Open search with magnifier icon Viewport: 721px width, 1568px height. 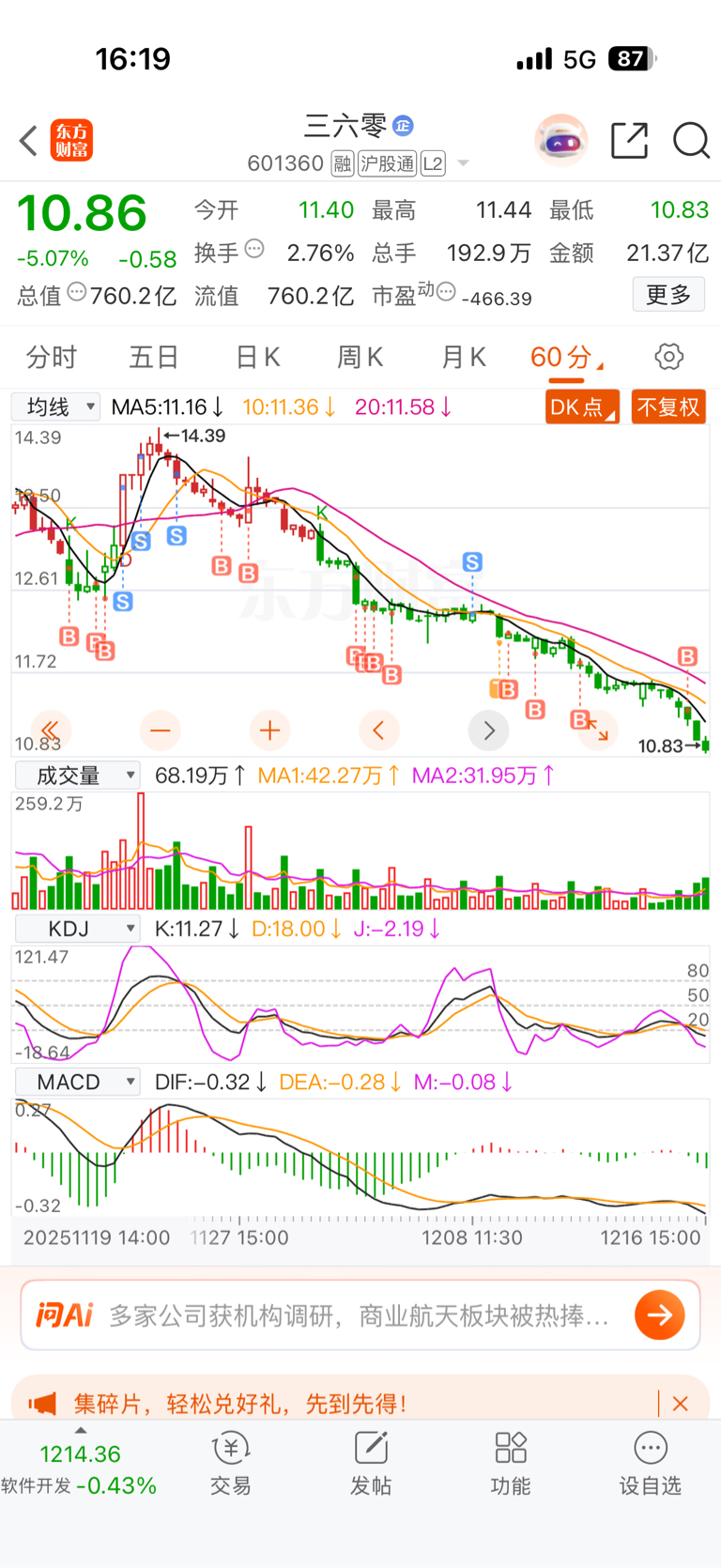691,141
